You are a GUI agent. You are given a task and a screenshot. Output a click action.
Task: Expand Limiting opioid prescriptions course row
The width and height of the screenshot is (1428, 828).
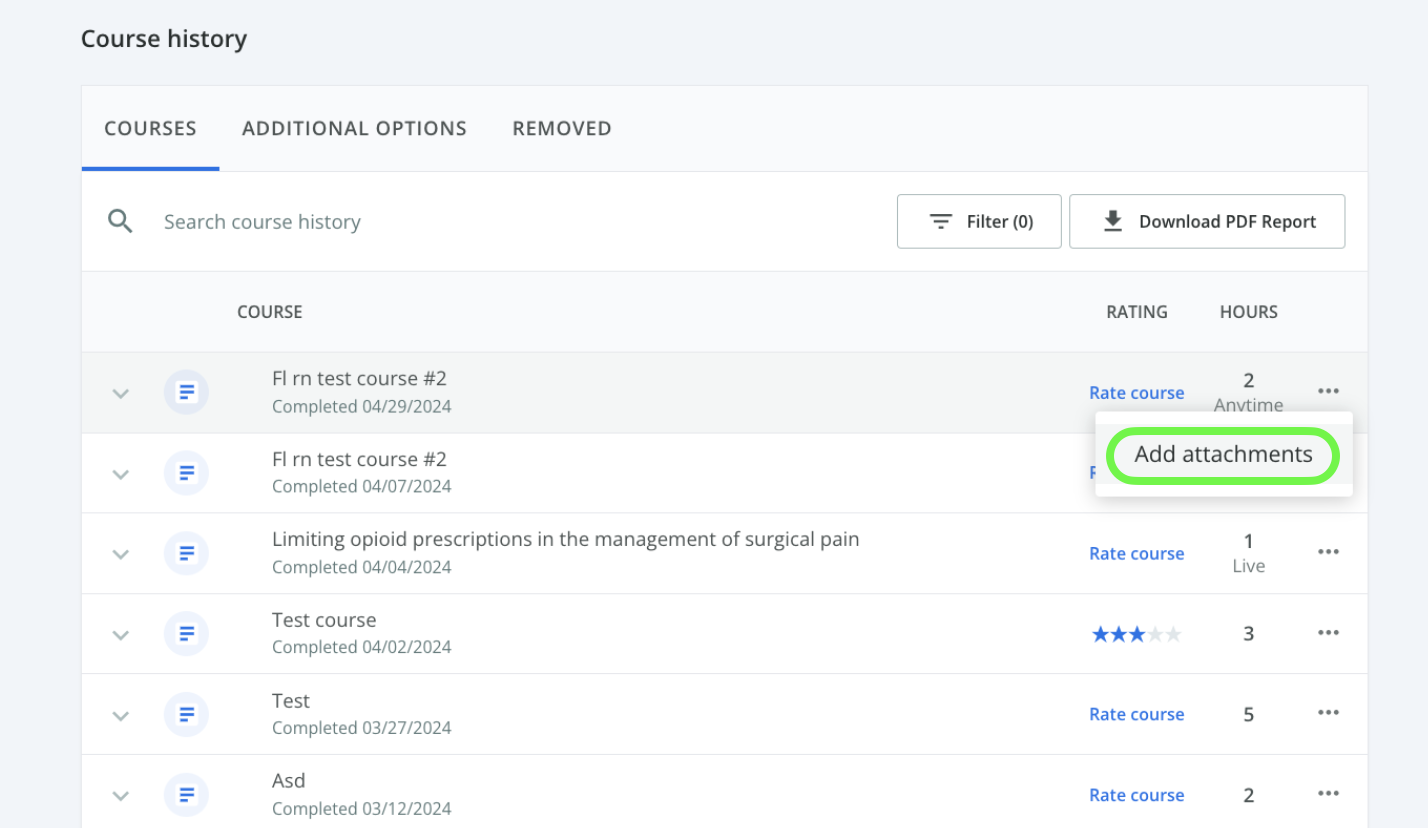121,554
